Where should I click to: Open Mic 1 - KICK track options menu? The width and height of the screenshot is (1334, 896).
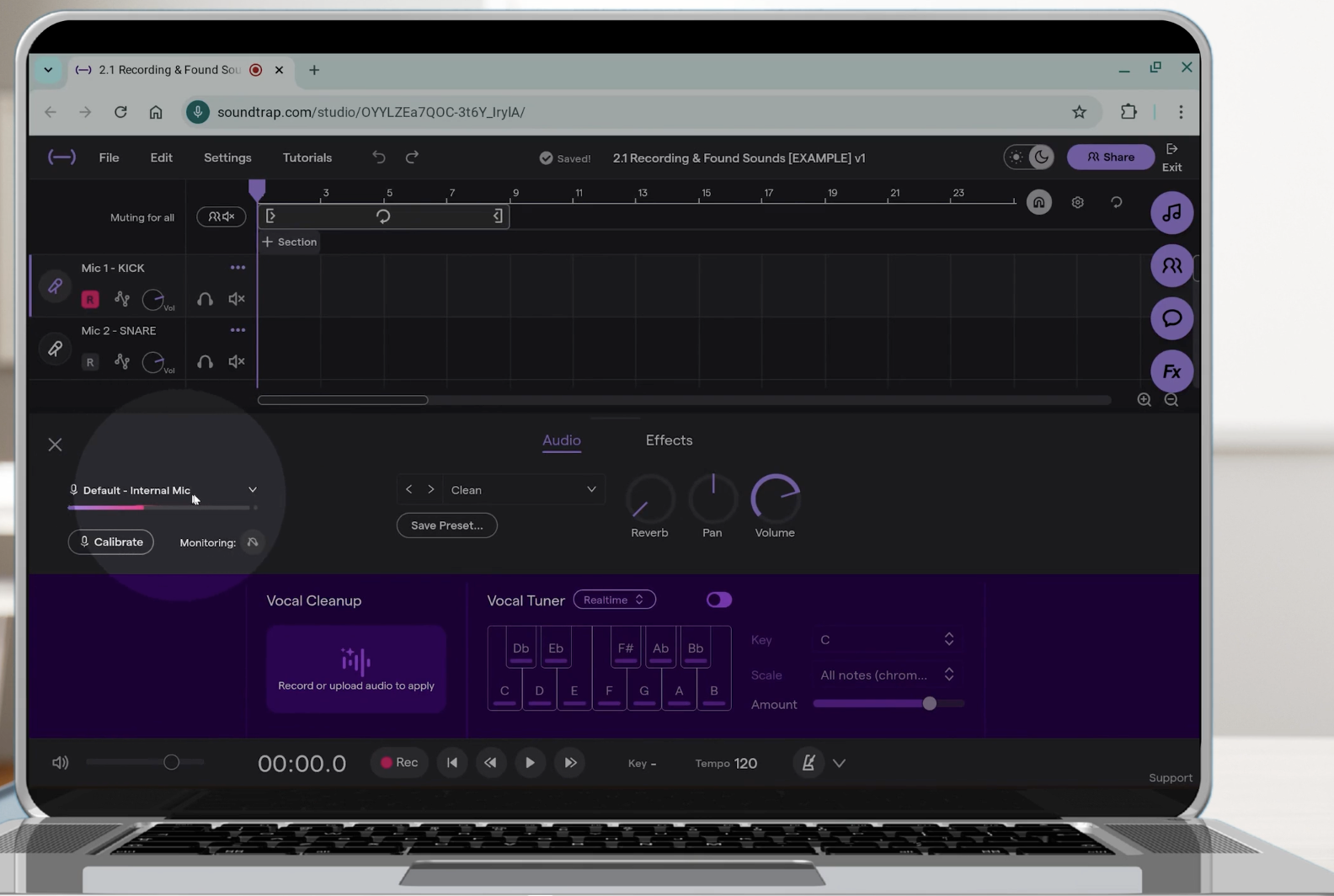[x=237, y=268]
